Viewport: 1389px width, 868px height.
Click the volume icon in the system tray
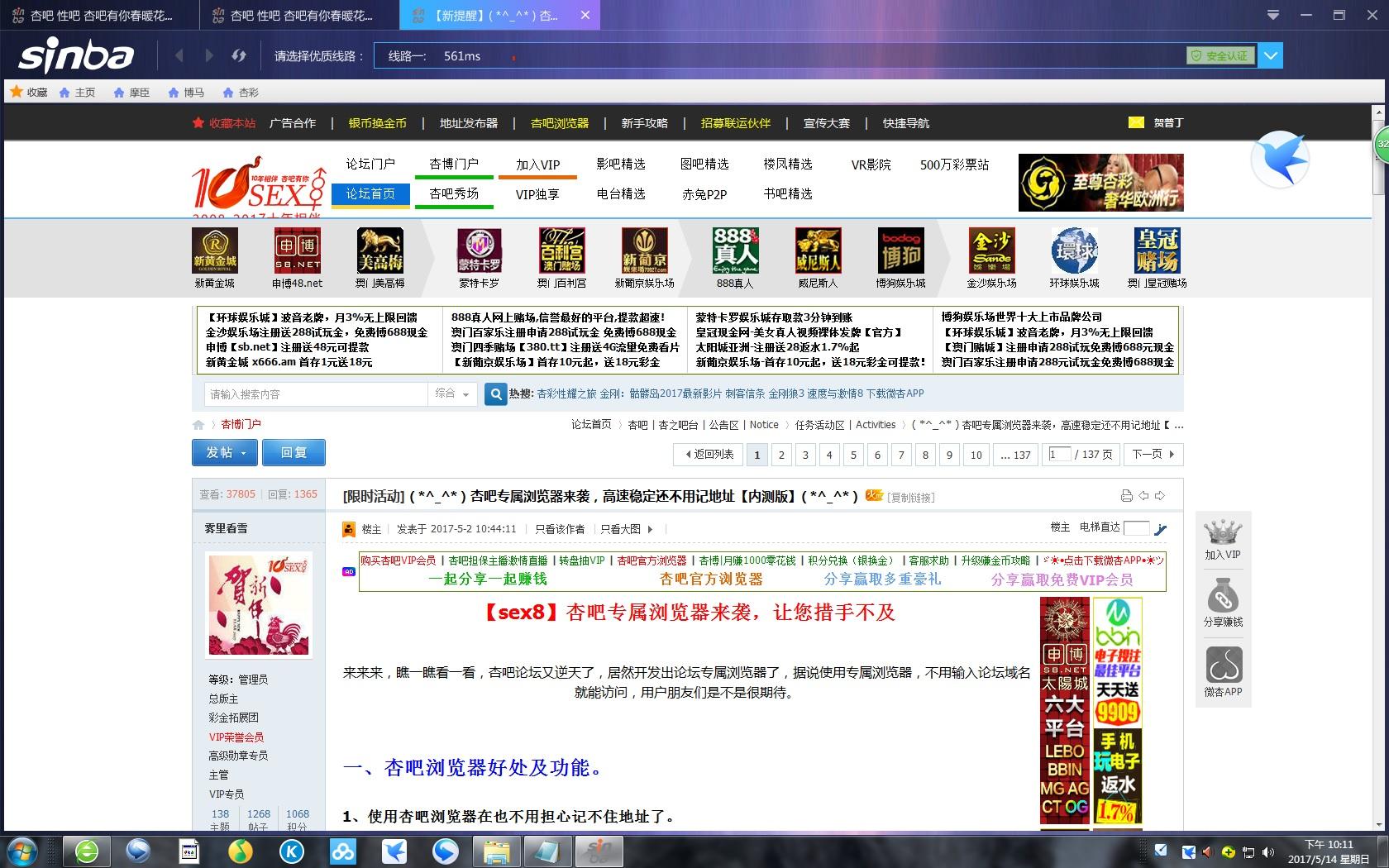pyautogui.click(x=1268, y=851)
